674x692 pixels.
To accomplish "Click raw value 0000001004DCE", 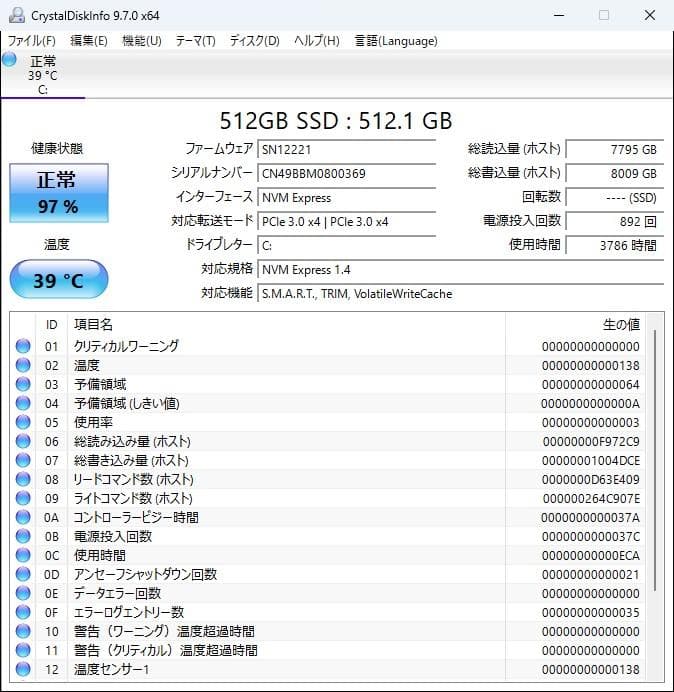I will [591, 461].
